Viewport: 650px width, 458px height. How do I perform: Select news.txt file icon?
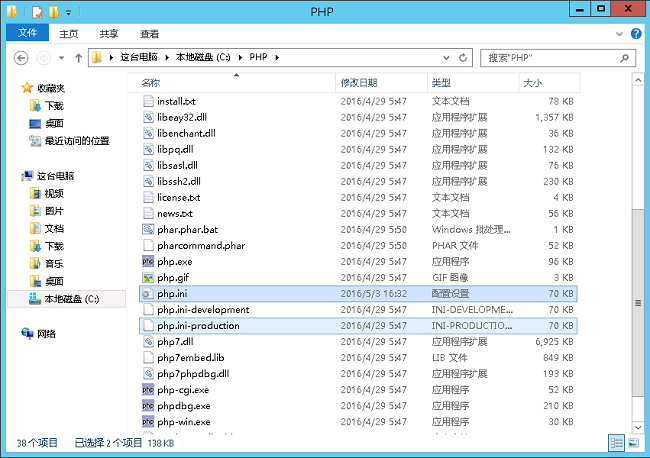[x=148, y=213]
